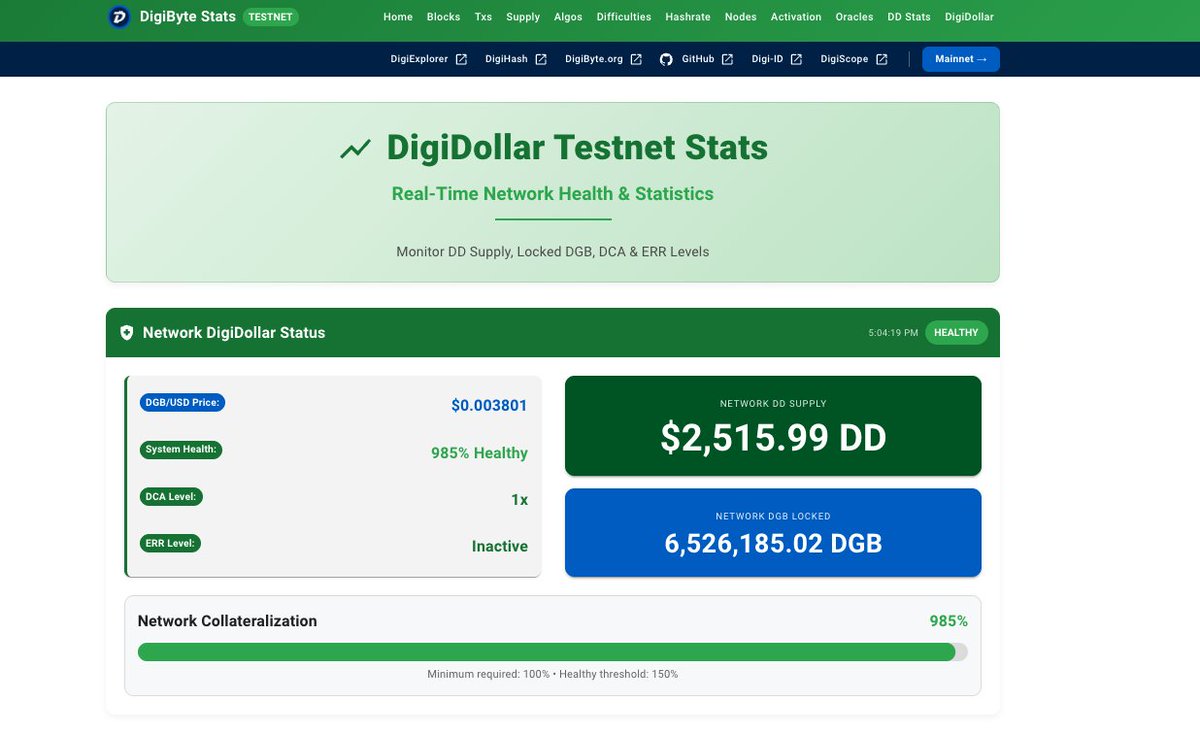The image size is (1200, 735).
Task: Click the trending chart icon beside the title
Action: coord(355,149)
